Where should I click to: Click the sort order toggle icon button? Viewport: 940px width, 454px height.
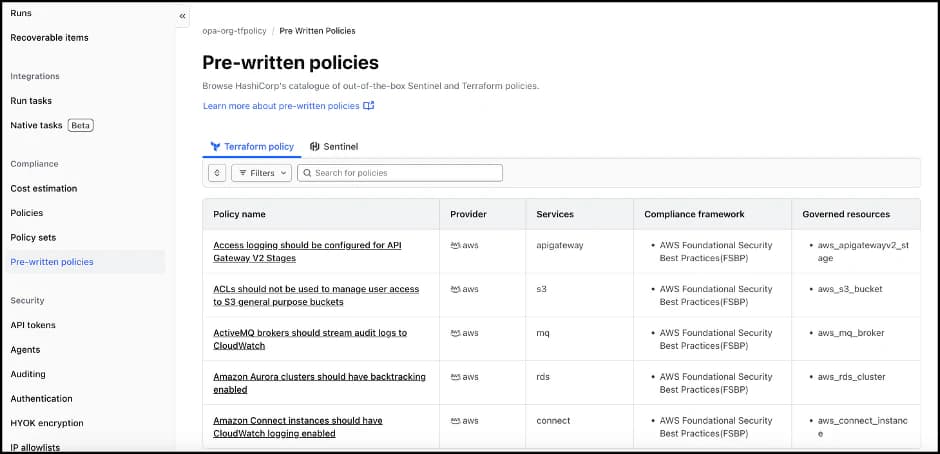click(x=217, y=173)
